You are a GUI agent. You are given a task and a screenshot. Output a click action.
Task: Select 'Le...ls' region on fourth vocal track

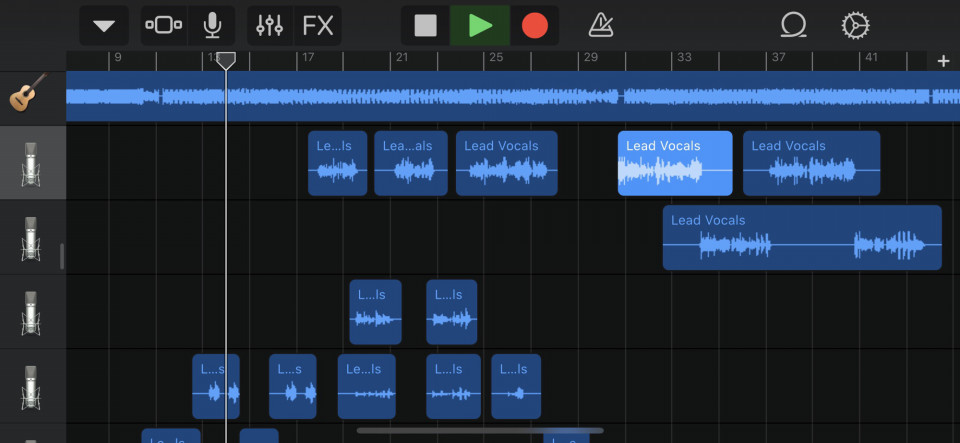[366, 386]
